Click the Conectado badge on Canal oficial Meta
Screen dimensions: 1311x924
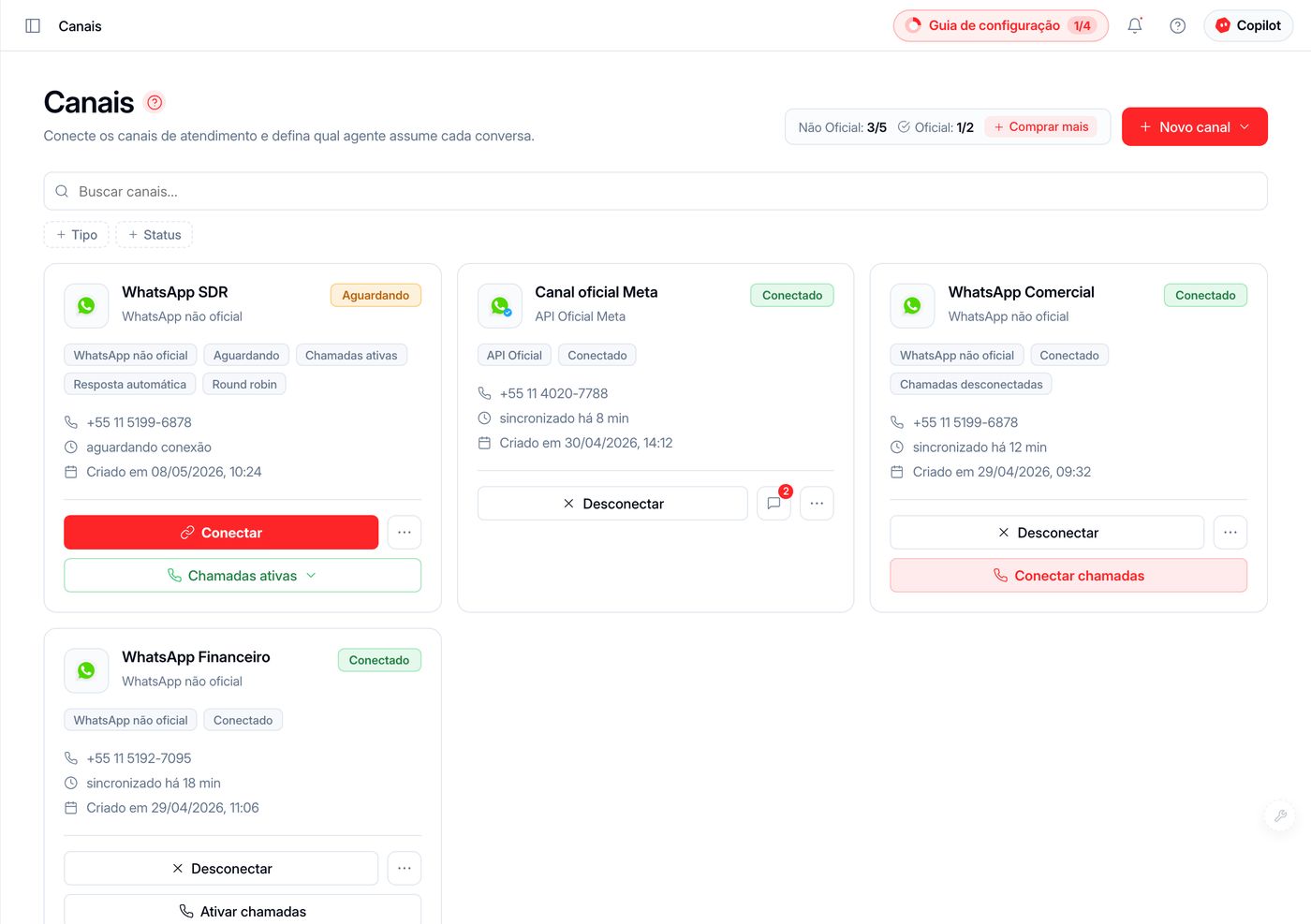coord(792,296)
